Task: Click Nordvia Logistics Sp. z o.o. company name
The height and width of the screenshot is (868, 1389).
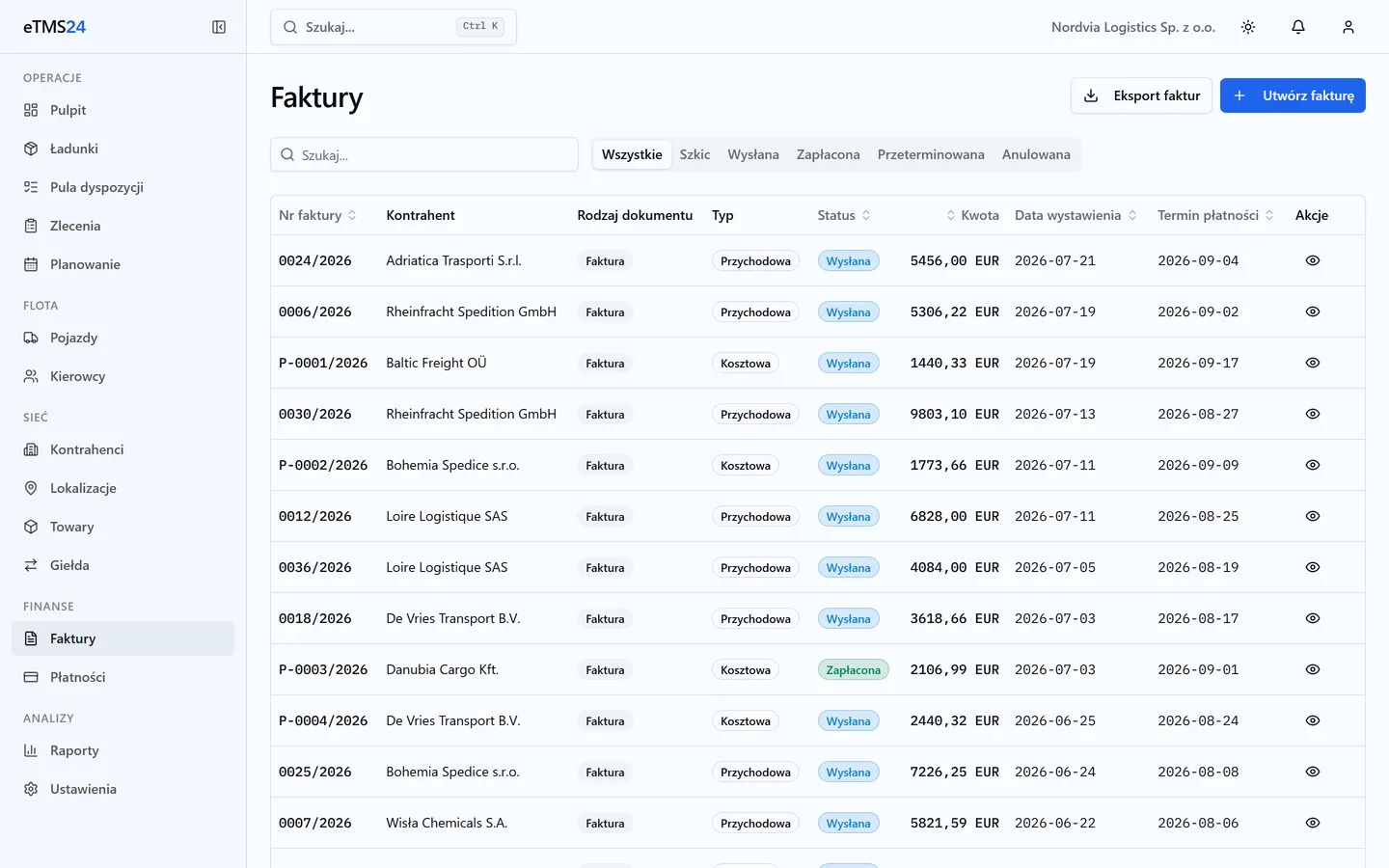Action: click(1133, 27)
